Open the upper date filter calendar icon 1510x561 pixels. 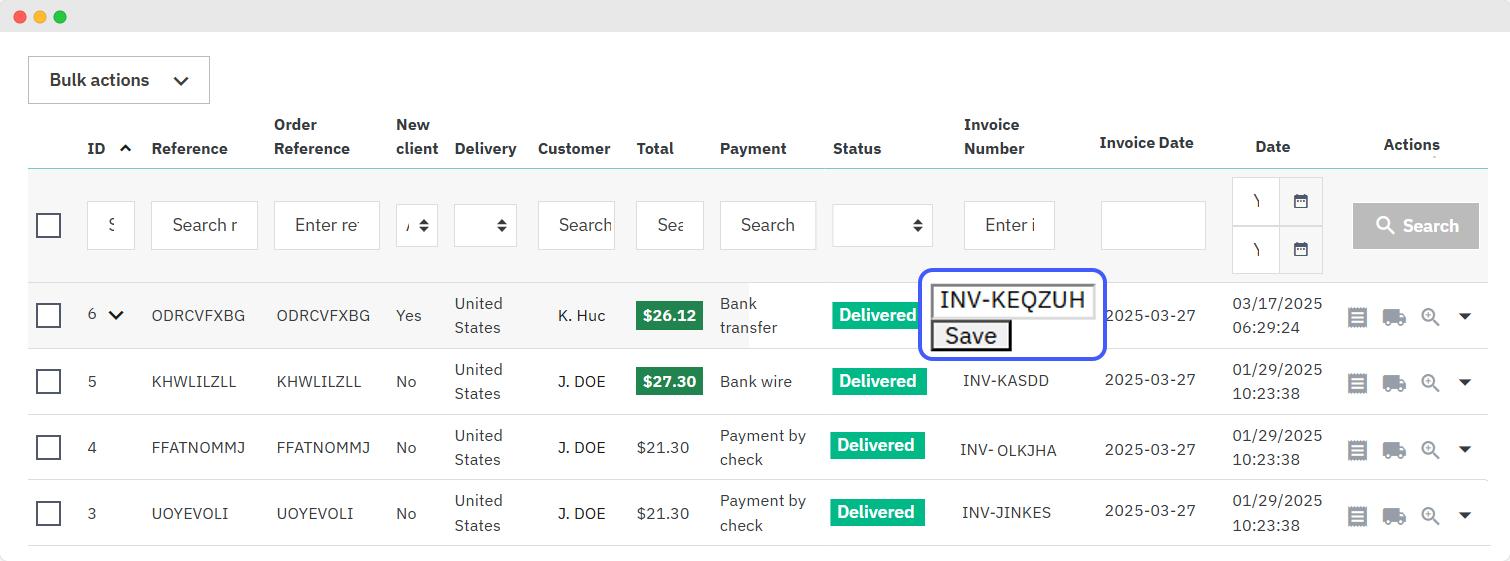click(x=1301, y=201)
